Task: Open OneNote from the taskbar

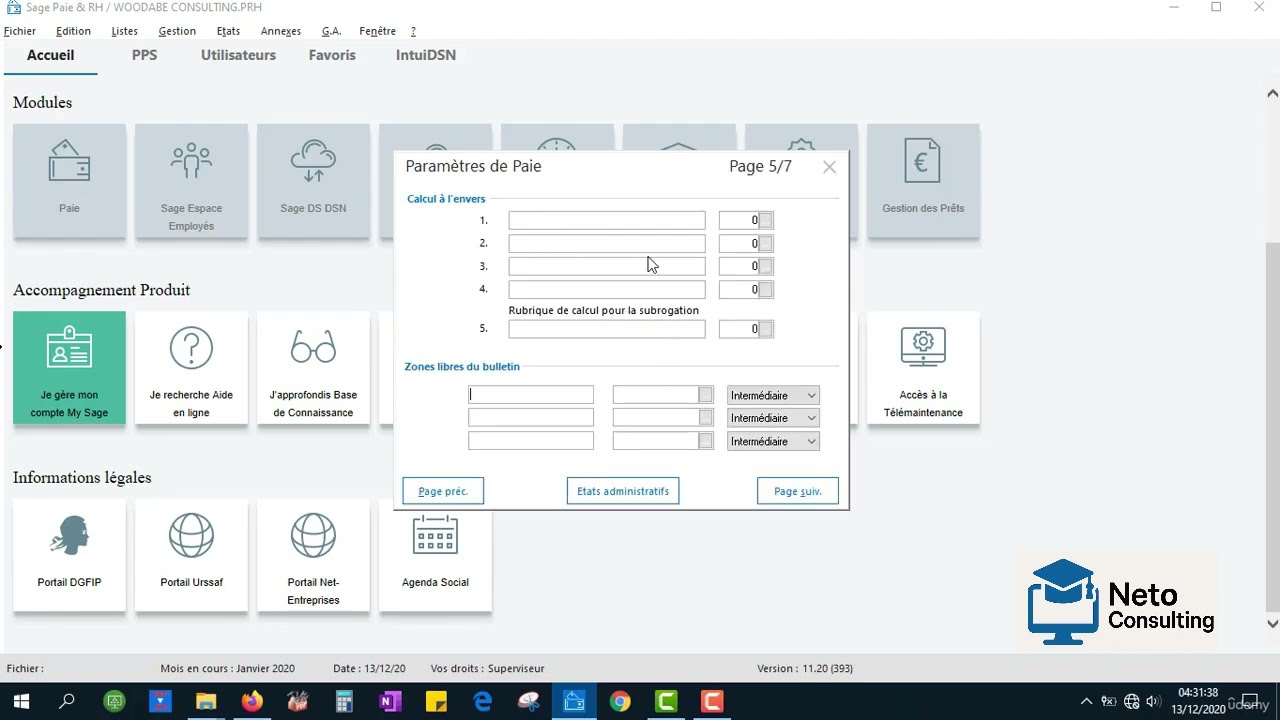Action: [390, 702]
